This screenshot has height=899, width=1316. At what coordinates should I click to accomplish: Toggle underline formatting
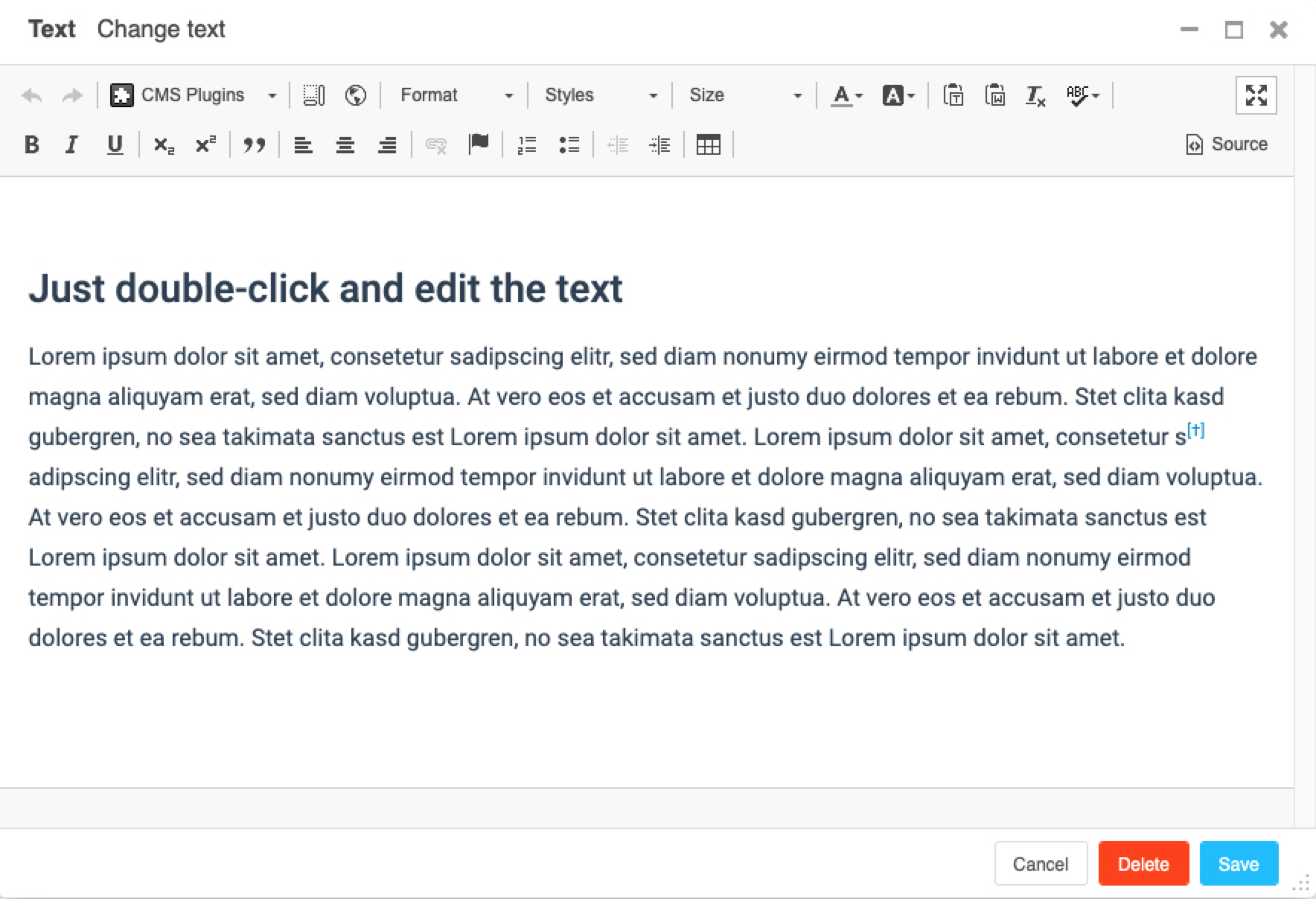pos(115,144)
